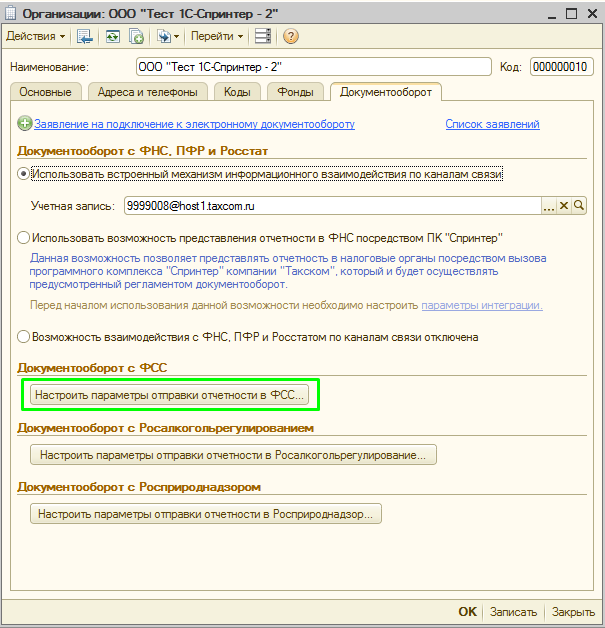This screenshot has height=628, width=605.
Task: Clear Учетная запись with X icon
Action: (x=564, y=206)
